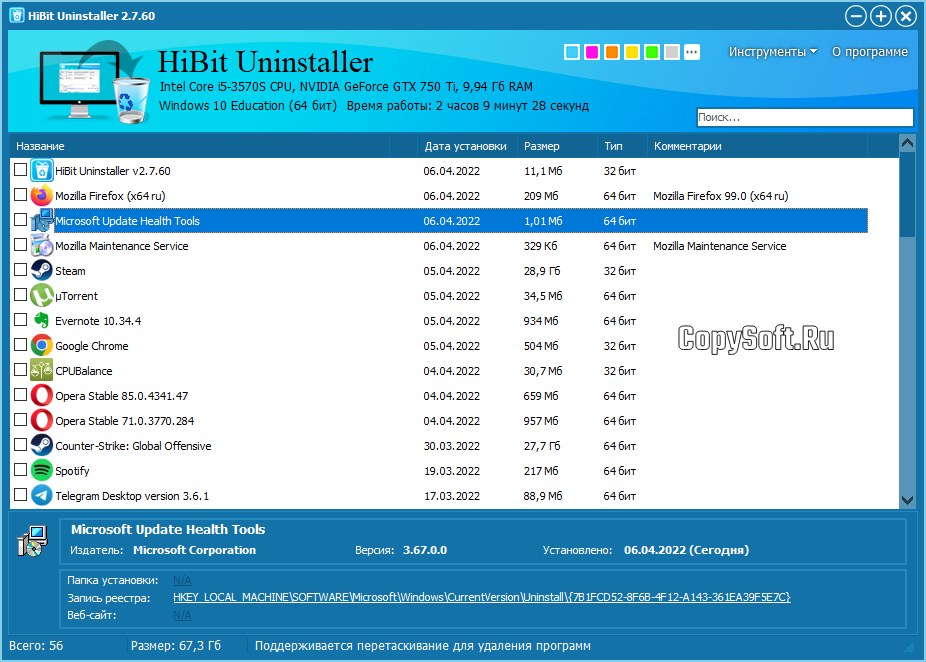Tick the Counter-Strike: Global Offensive checkbox
This screenshot has width=926, height=662.
coord(21,444)
